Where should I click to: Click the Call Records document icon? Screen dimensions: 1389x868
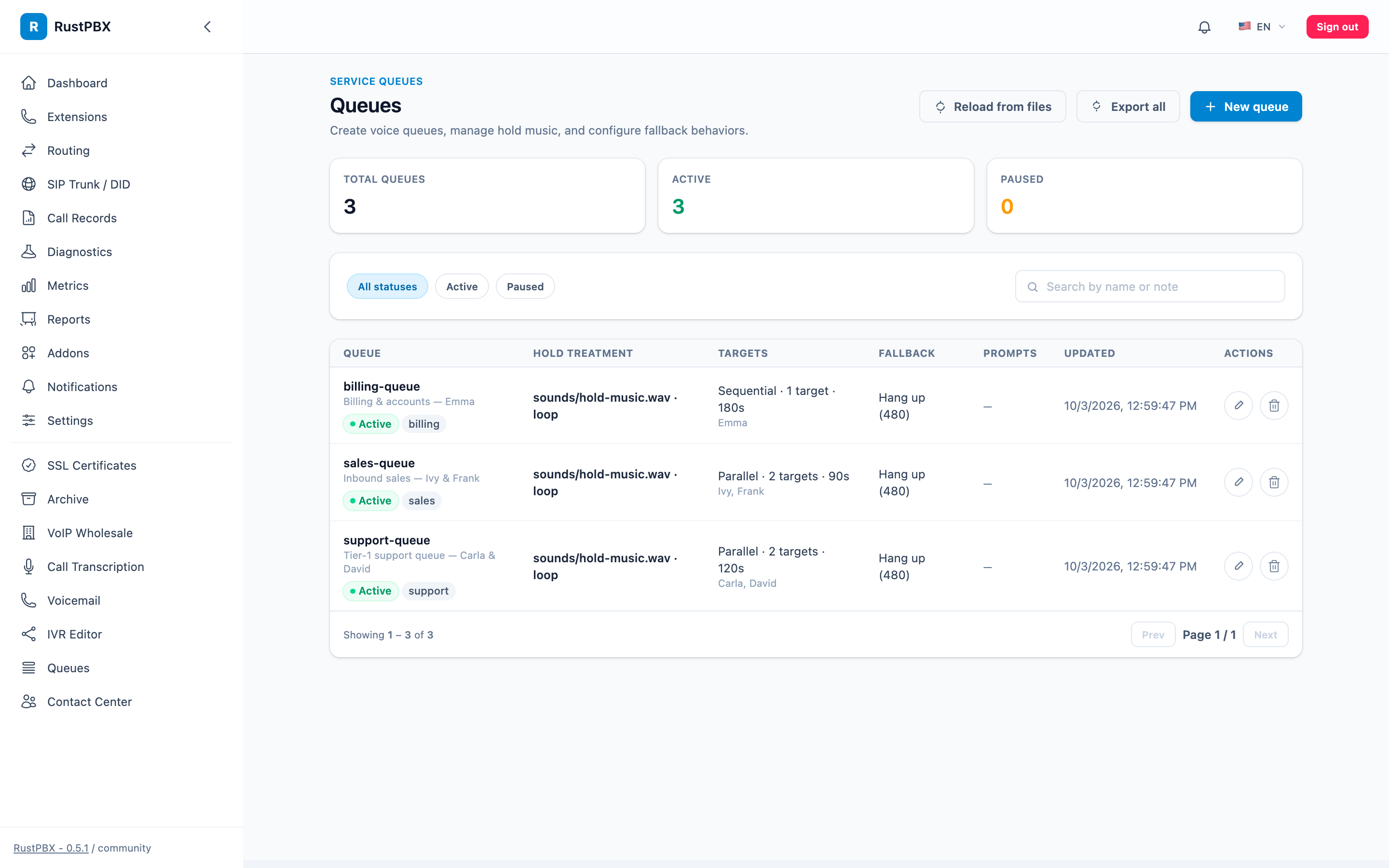click(x=29, y=218)
